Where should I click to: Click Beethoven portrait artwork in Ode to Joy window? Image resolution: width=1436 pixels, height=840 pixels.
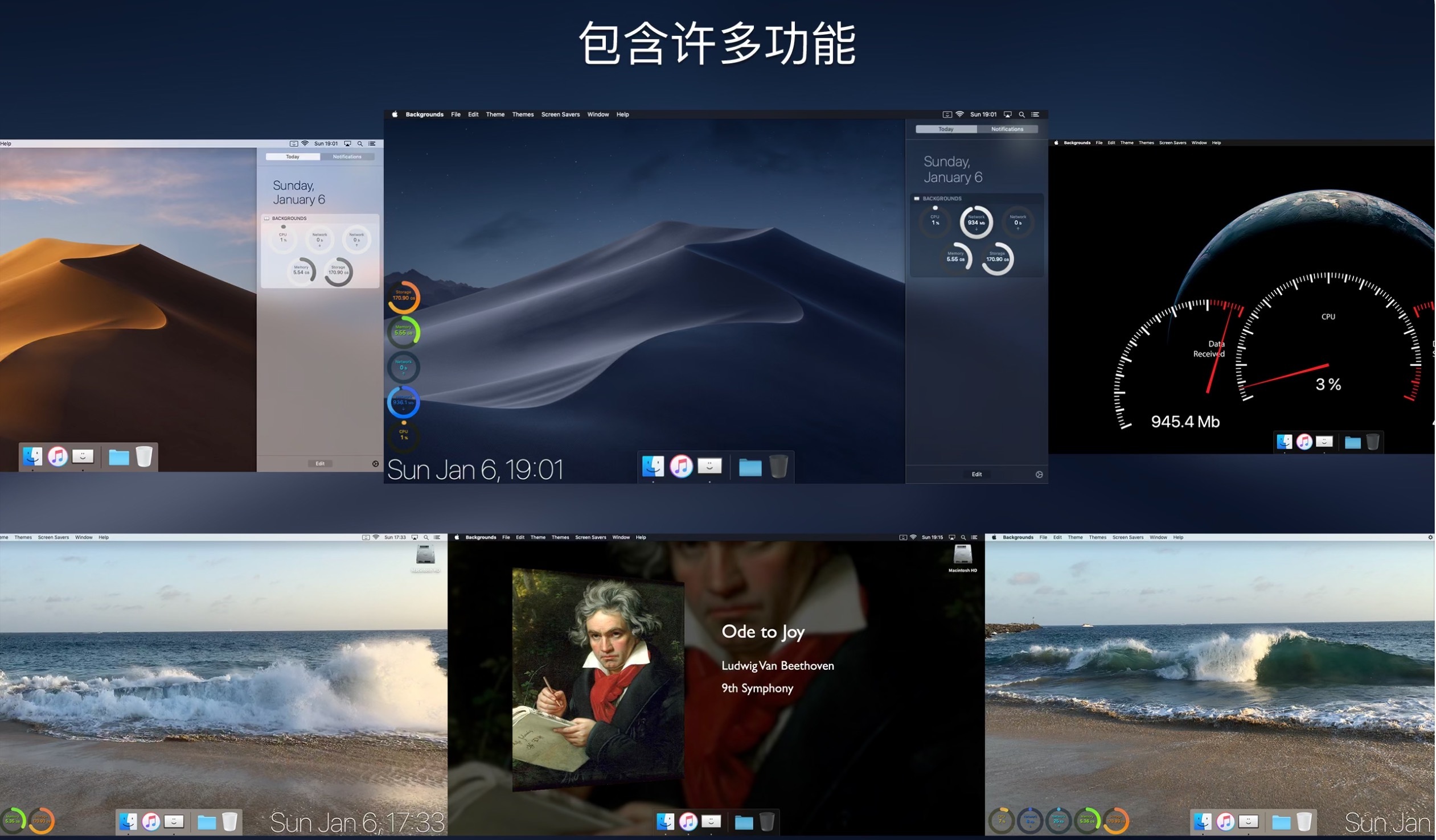click(598, 680)
